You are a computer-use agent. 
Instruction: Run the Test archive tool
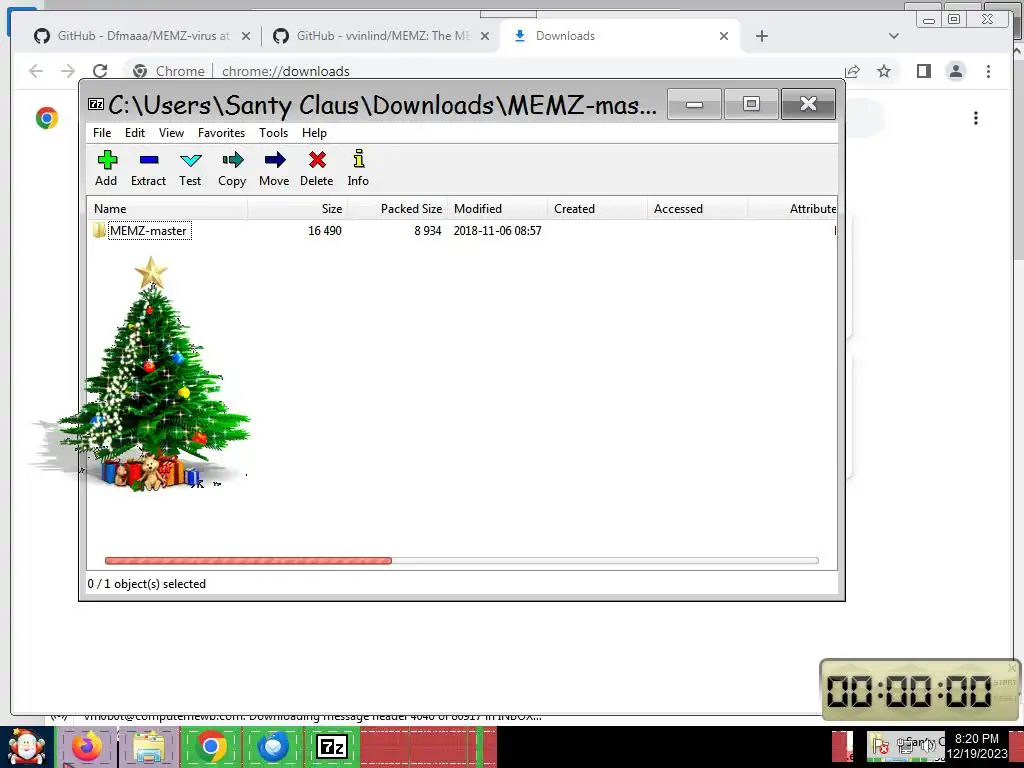tap(190, 168)
